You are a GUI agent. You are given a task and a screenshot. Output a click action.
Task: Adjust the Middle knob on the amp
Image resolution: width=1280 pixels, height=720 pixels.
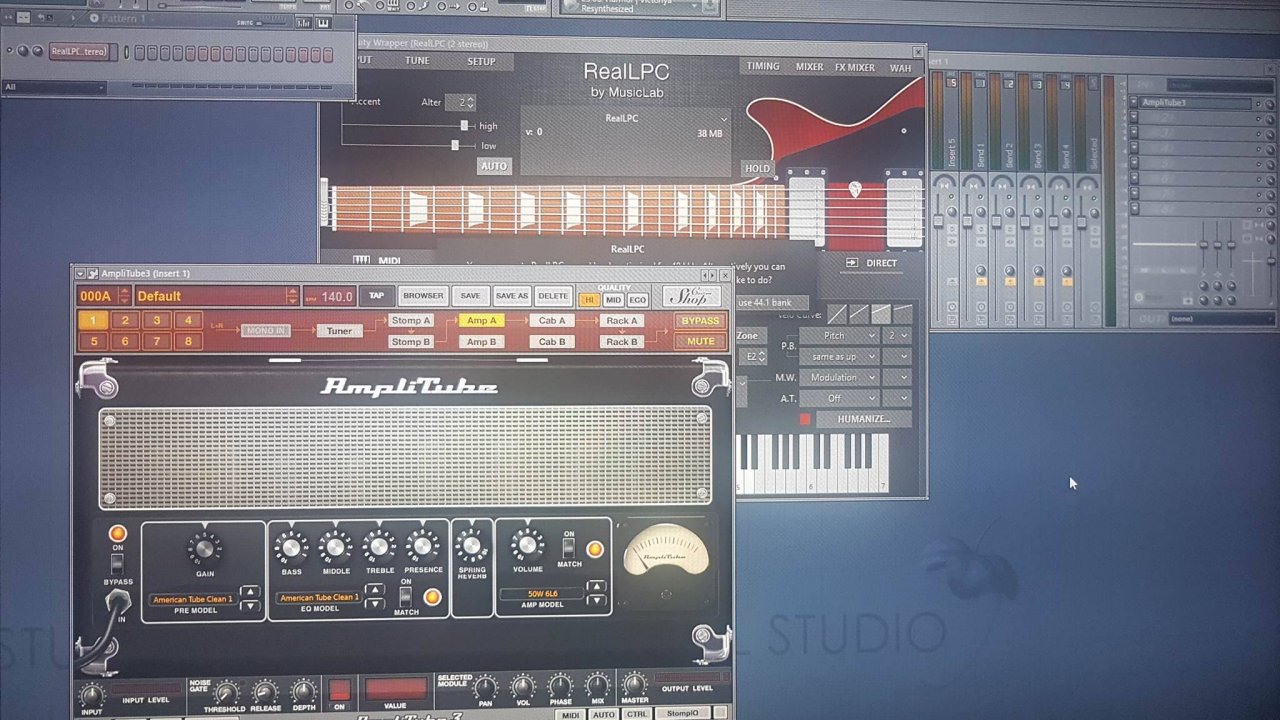[x=335, y=547]
